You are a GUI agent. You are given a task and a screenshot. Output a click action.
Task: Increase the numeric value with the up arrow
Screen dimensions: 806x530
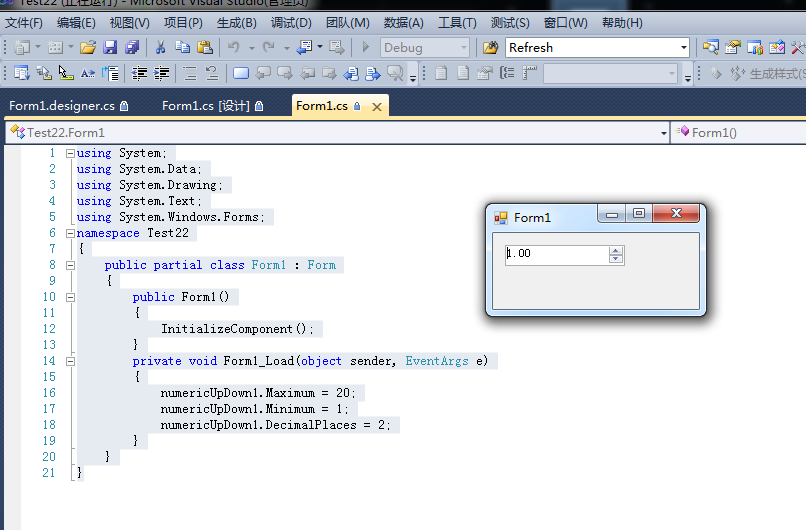pos(616,251)
